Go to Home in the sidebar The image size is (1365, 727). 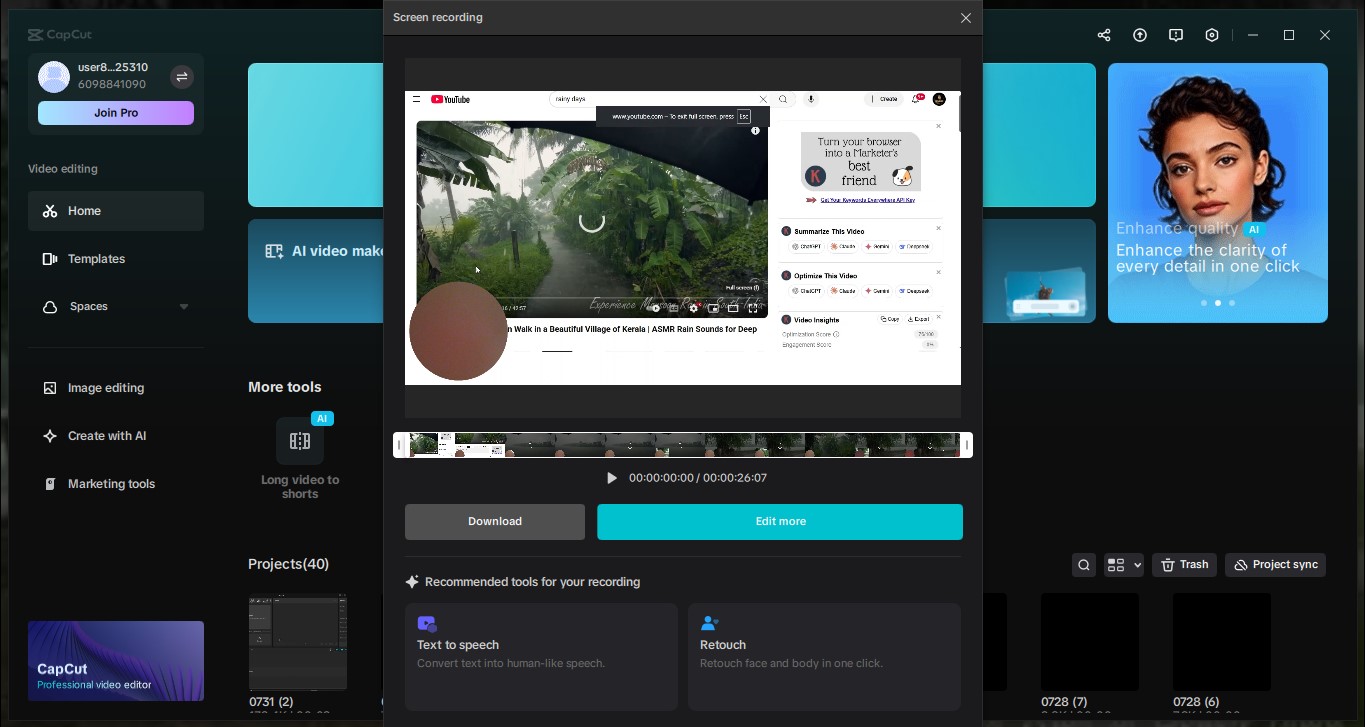click(x=84, y=211)
